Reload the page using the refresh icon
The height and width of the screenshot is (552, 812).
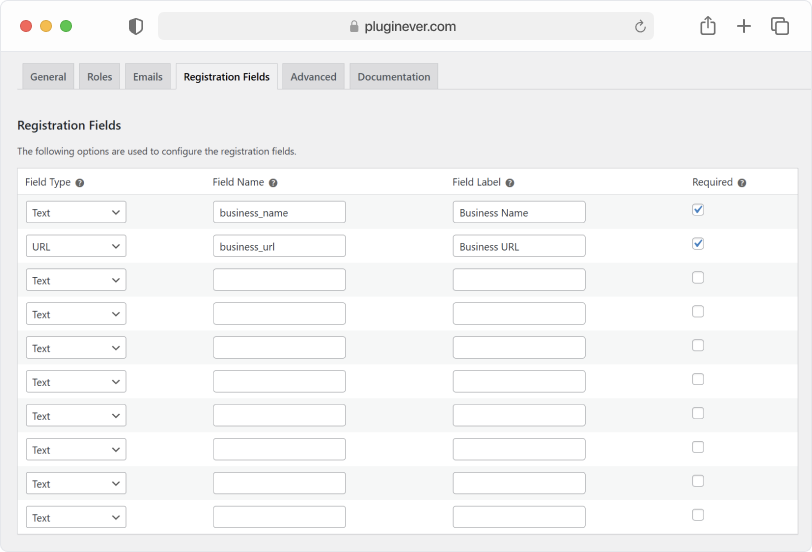tap(640, 27)
